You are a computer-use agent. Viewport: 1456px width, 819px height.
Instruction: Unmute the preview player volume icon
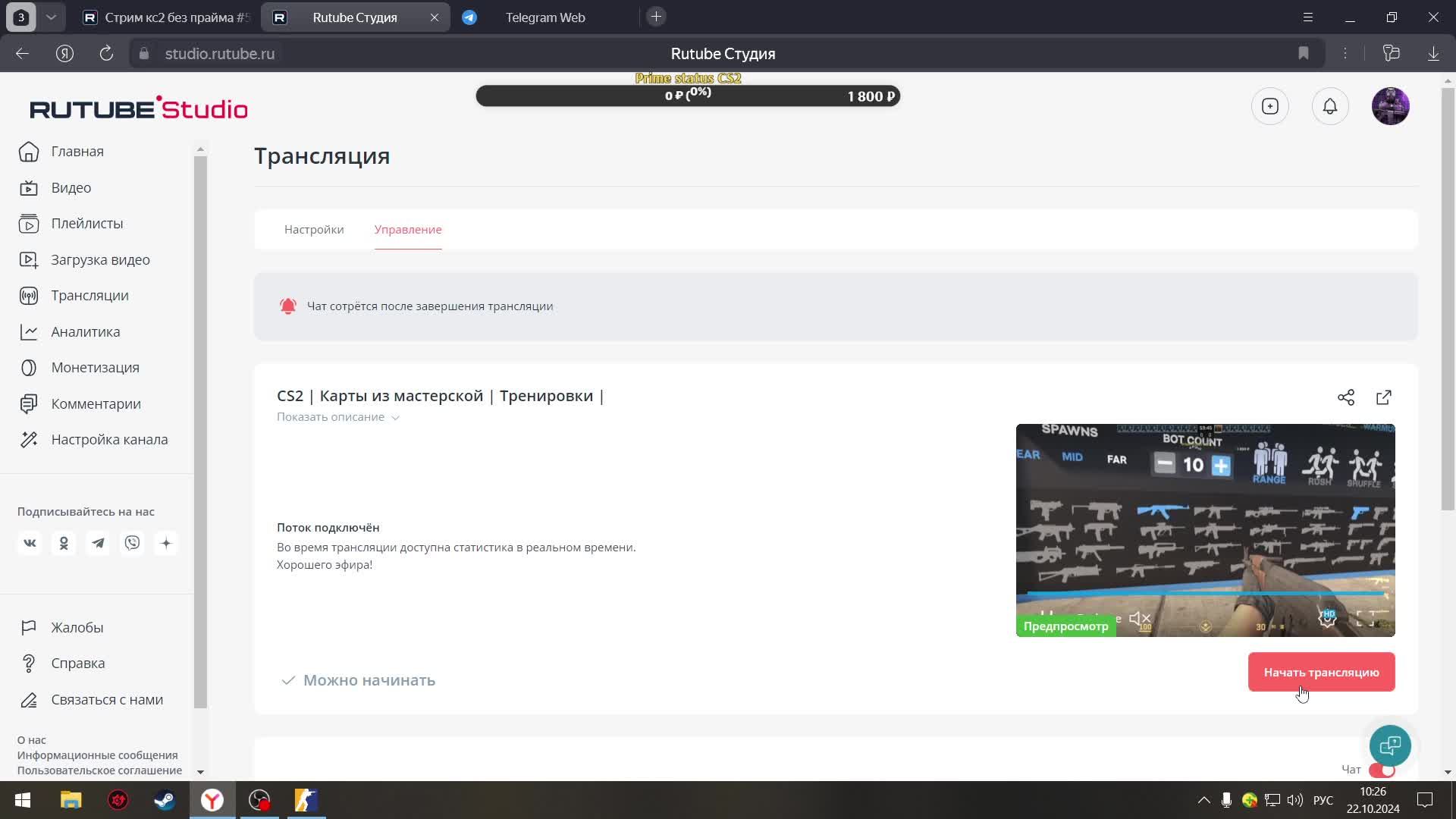[x=1140, y=619]
